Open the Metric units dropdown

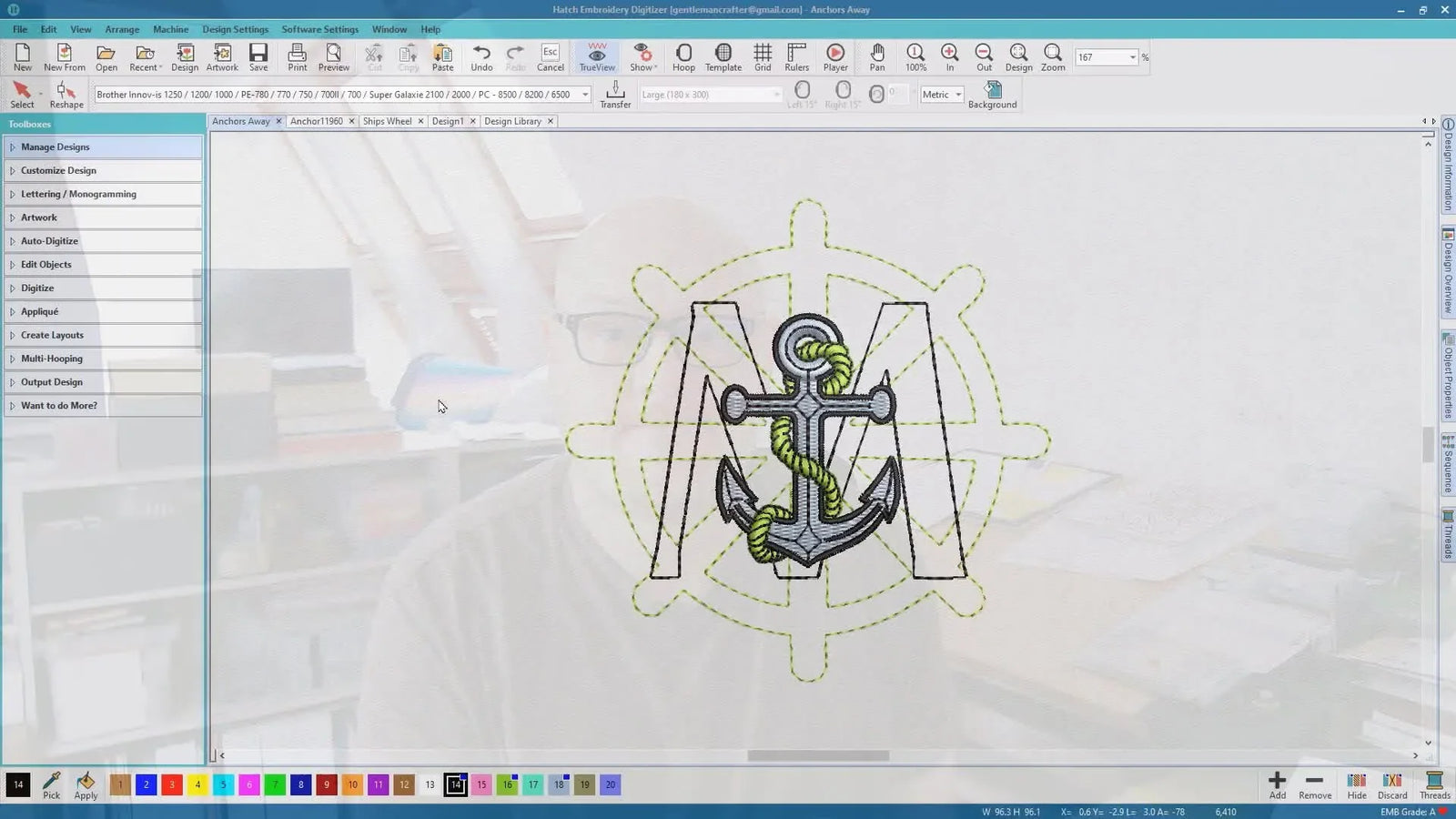[941, 95]
